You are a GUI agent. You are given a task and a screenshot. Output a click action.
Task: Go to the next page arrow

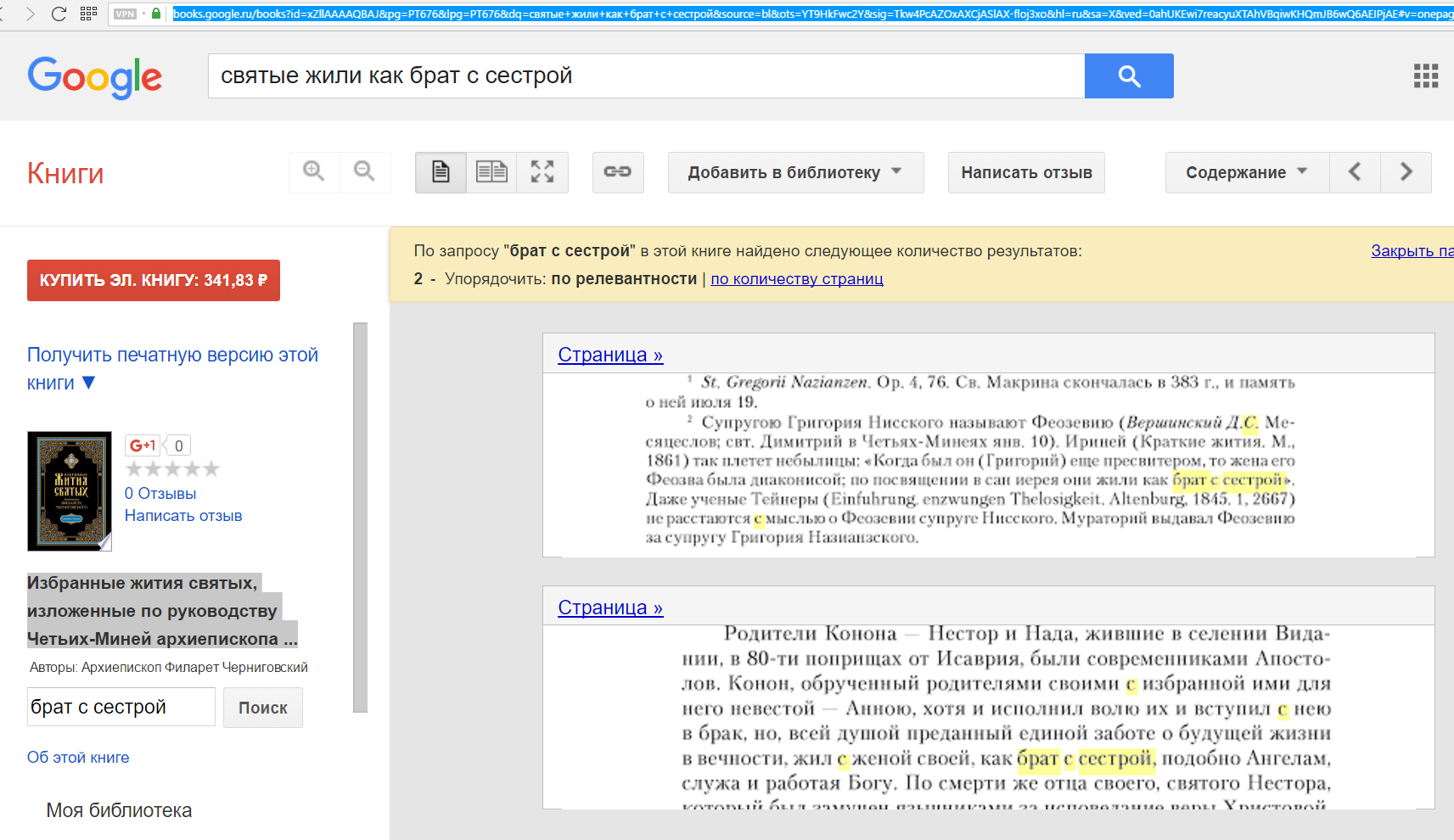click(1406, 172)
